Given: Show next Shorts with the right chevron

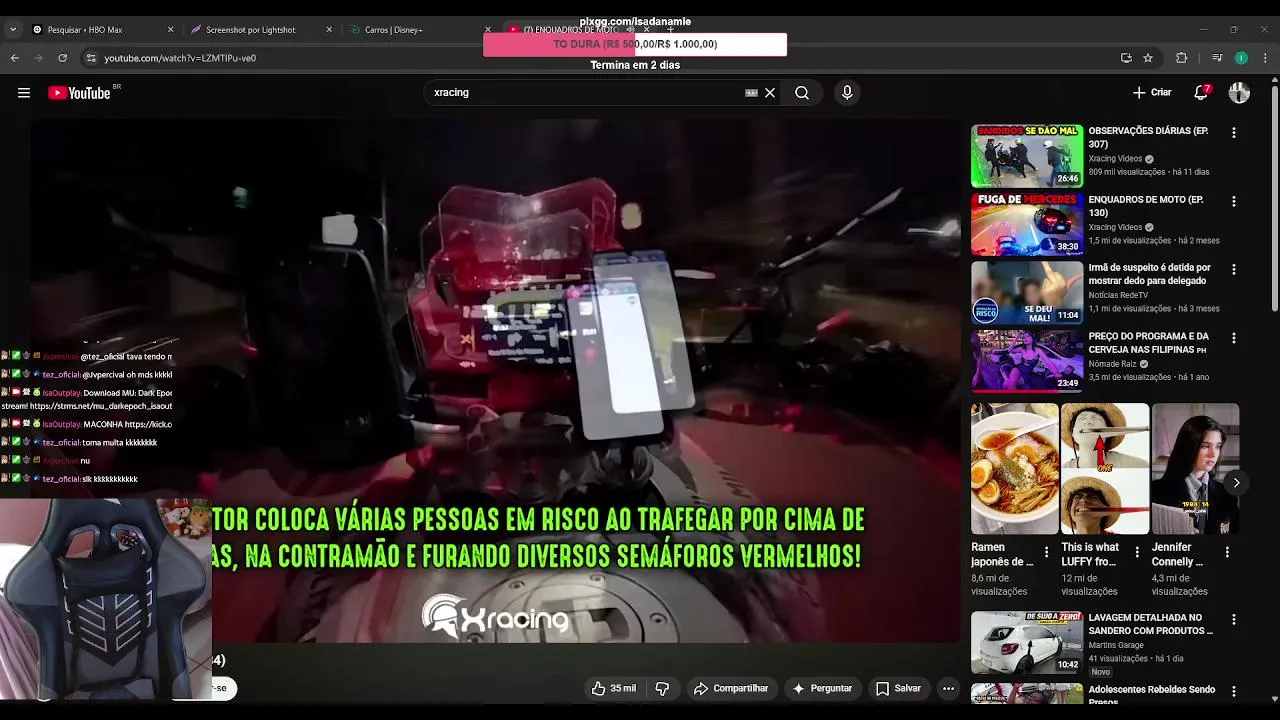Looking at the screenshot, I should (x=1236, y=483).
